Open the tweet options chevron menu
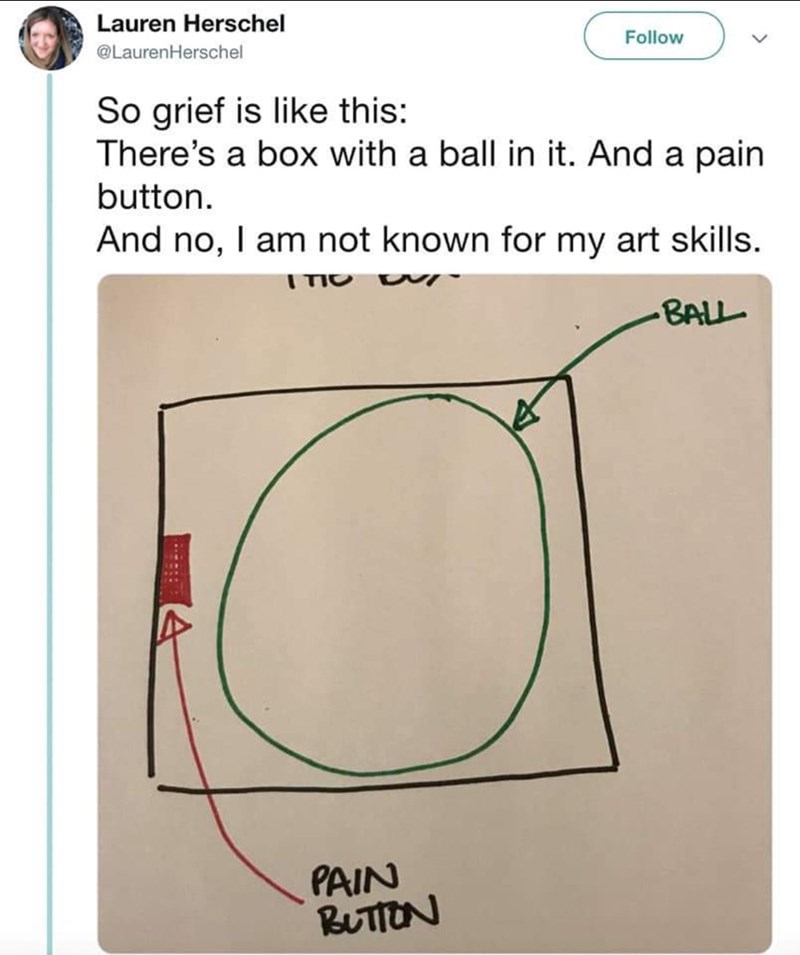 click(758, 38)
